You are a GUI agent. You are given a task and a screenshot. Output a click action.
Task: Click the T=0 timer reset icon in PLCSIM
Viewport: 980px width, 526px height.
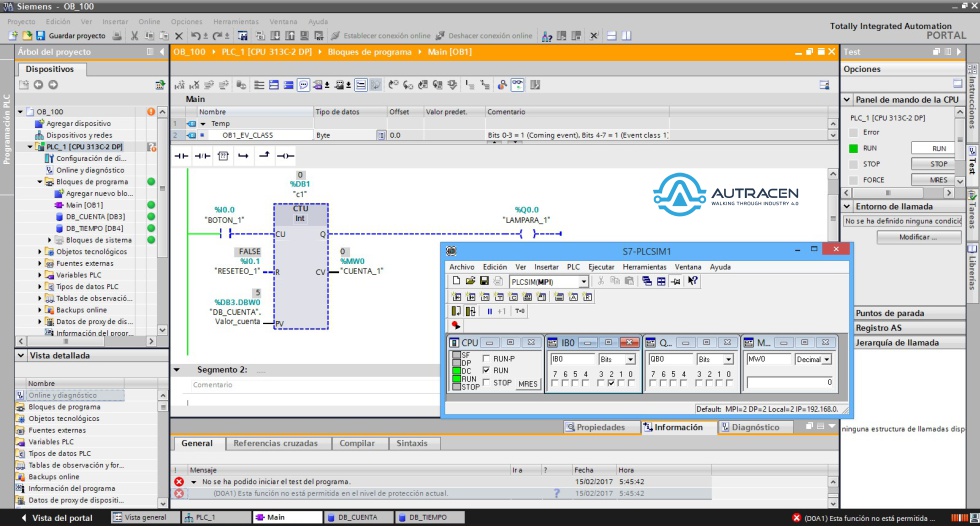(519, 311)
